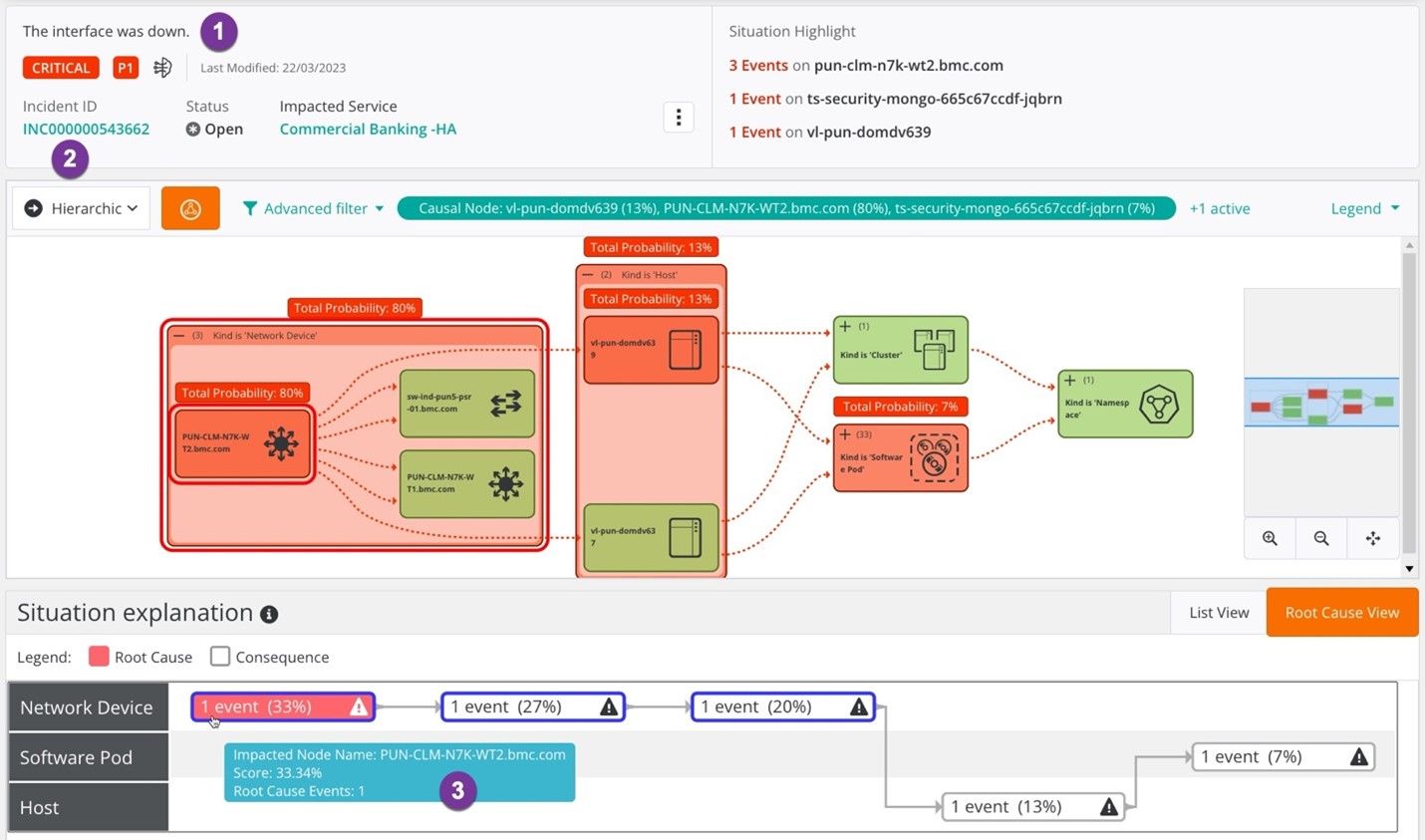This screenshot has height=840, width=1425.
Task: Click Total Probability: 7% label
Action: click(900, 407)
